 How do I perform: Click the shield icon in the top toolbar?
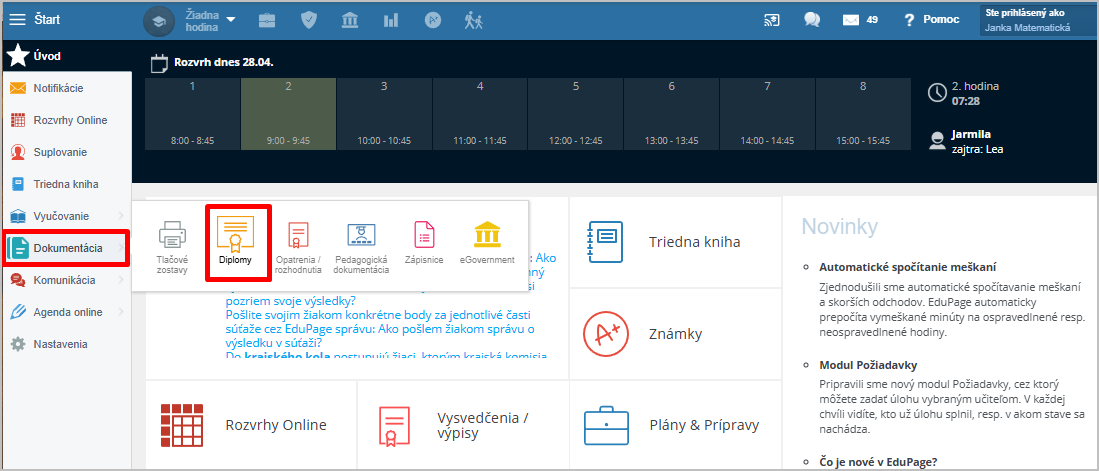309,20
